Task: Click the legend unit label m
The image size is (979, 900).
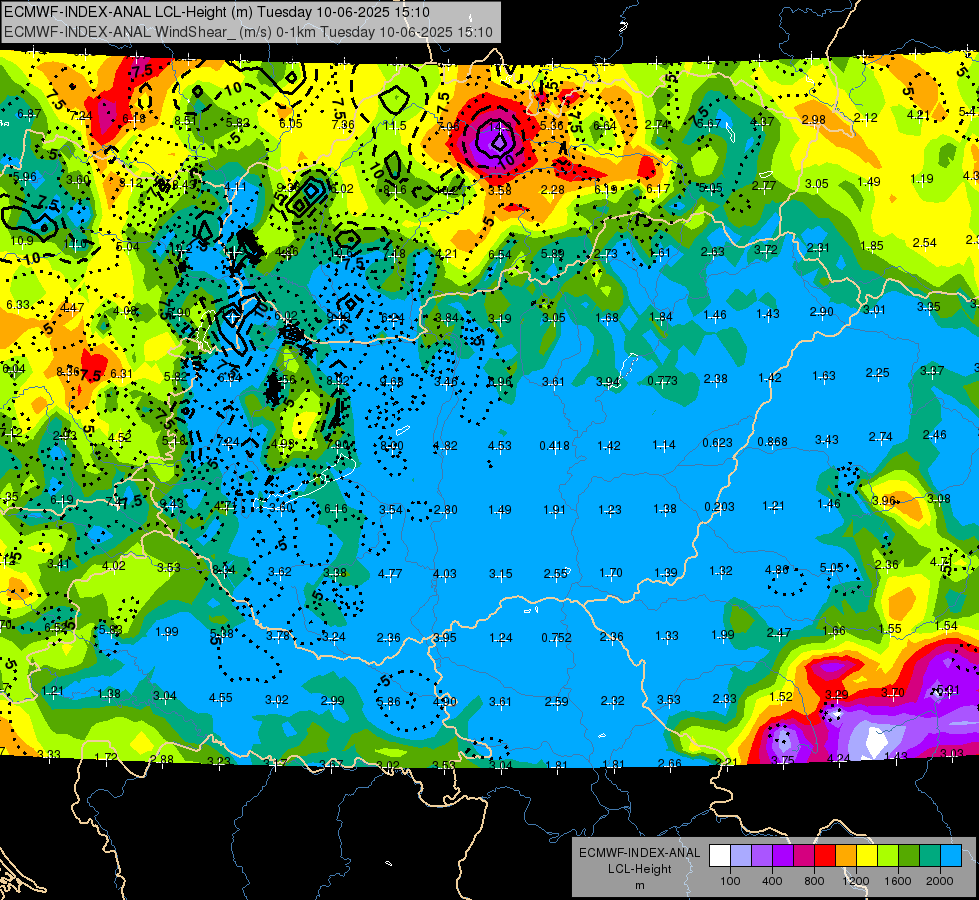Action: pos(639,886)
